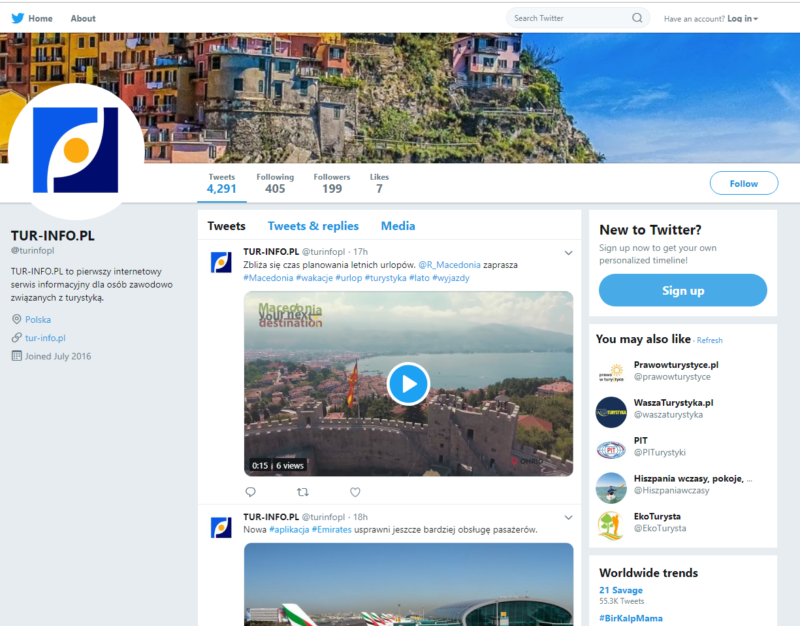The image size is (800, 626).
Task: Open the #BirKalpMama trend
Action: point(631,618)
